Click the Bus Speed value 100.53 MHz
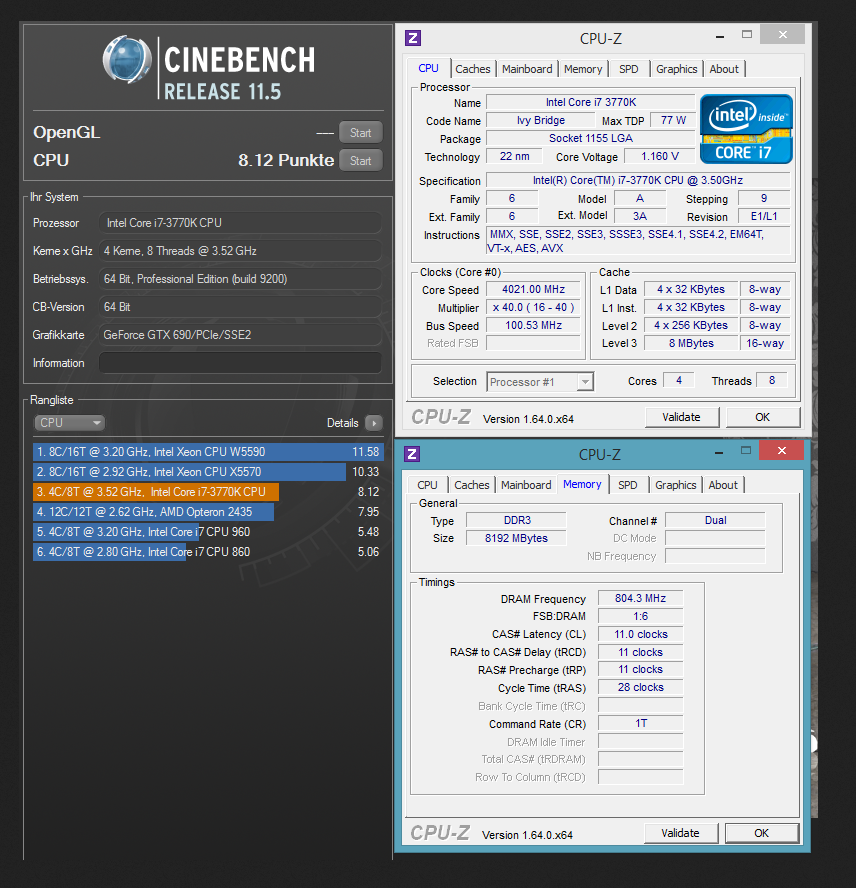 click(533, 326)
